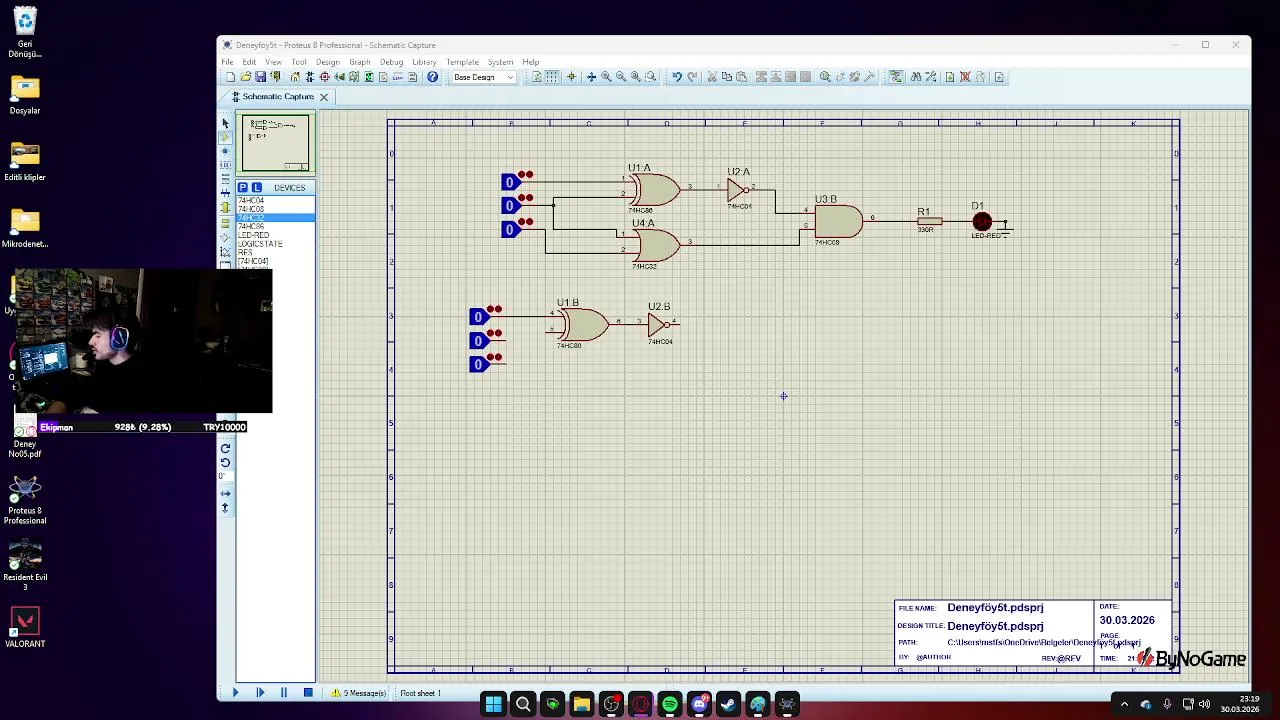1280x720 pixels.
Task: Click the New Sheet toolbar icon
Action: tap(950, 77)
